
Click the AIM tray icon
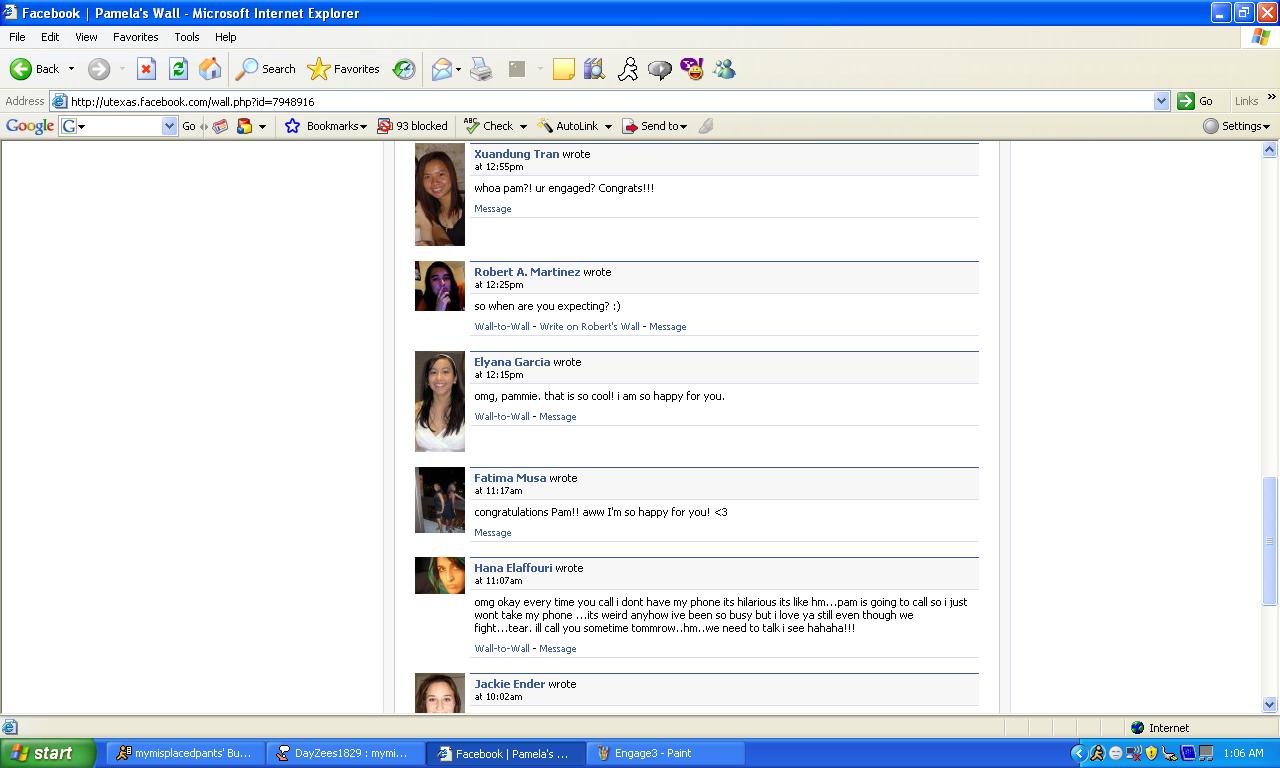click(1097, 753)
